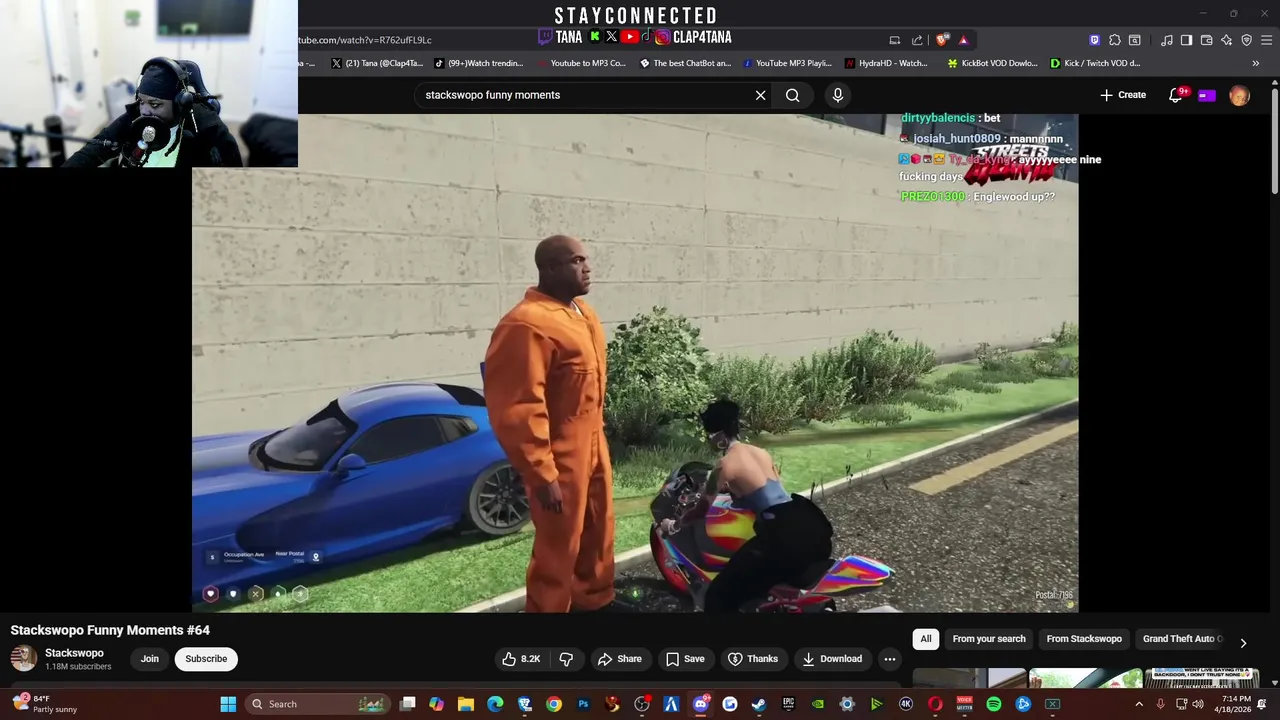Open Stackswopo channel avatar
The image size is (1280, 720).
point(24,658)
